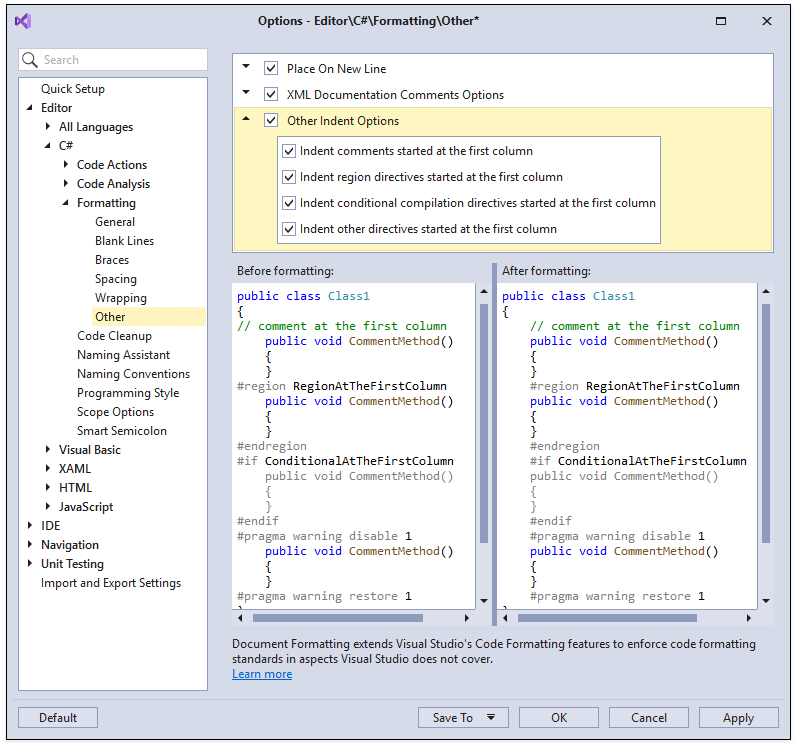Click the search magnifier icon
This screenshot has width=797, height=748.
point(30,60)
